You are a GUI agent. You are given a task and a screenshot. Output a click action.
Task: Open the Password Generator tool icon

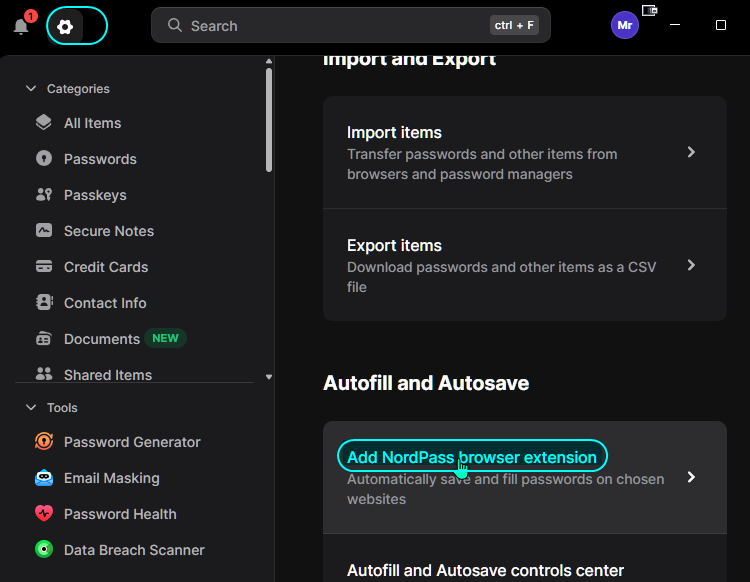click(44, 441)
